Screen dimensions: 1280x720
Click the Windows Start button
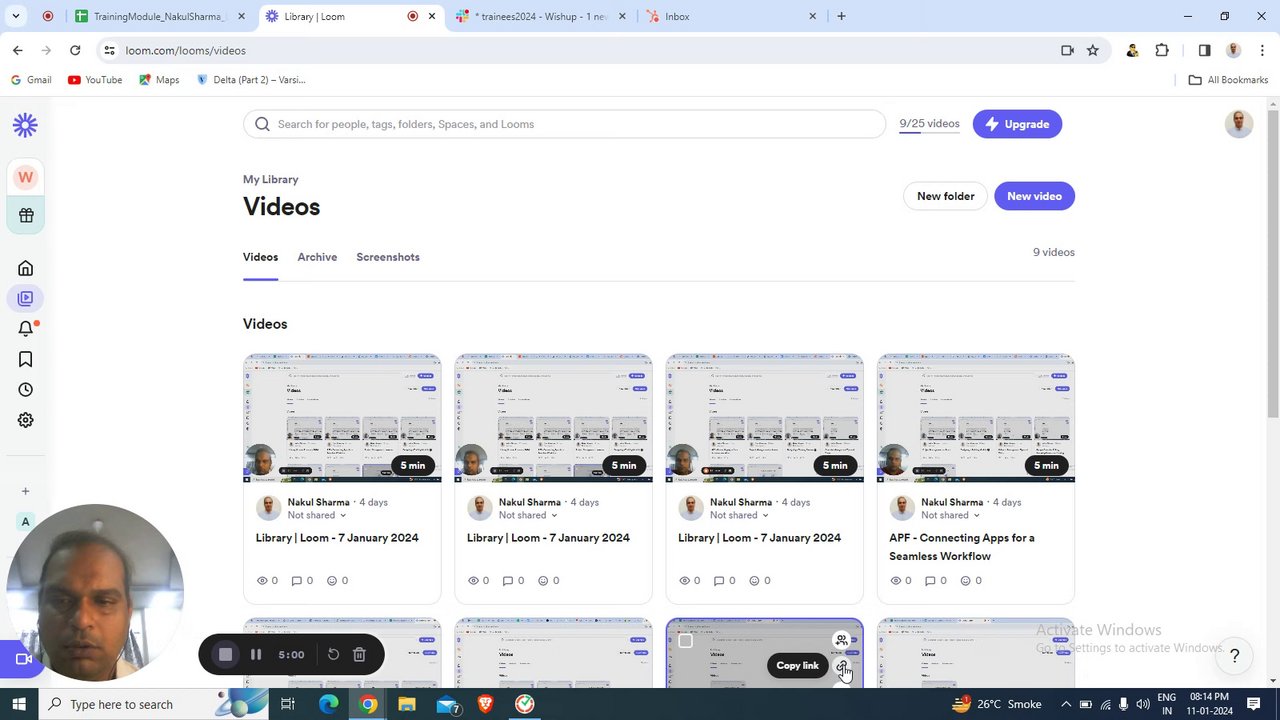pyautogui.click(x=18, y=704)
